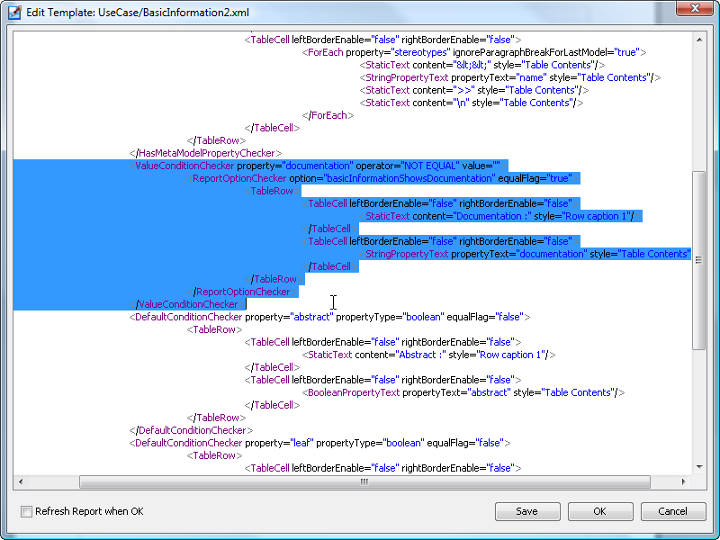Image resolution: width=720 pixels, height=540 pixels.
Task: Click the ForEach property="stereotypes" line
Action: coord(474,52)
